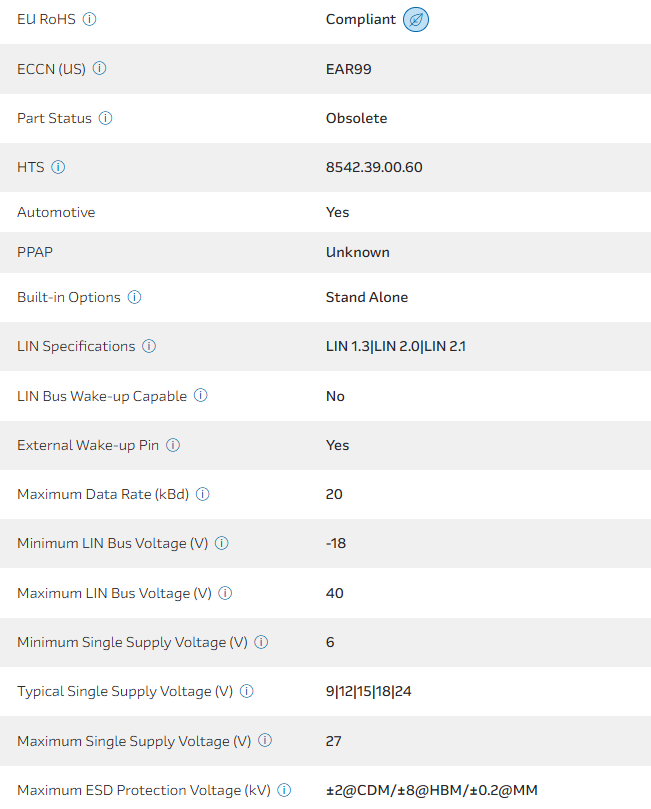Click Minimum Single Supply Voltage info icon

[x=261, y=642]
